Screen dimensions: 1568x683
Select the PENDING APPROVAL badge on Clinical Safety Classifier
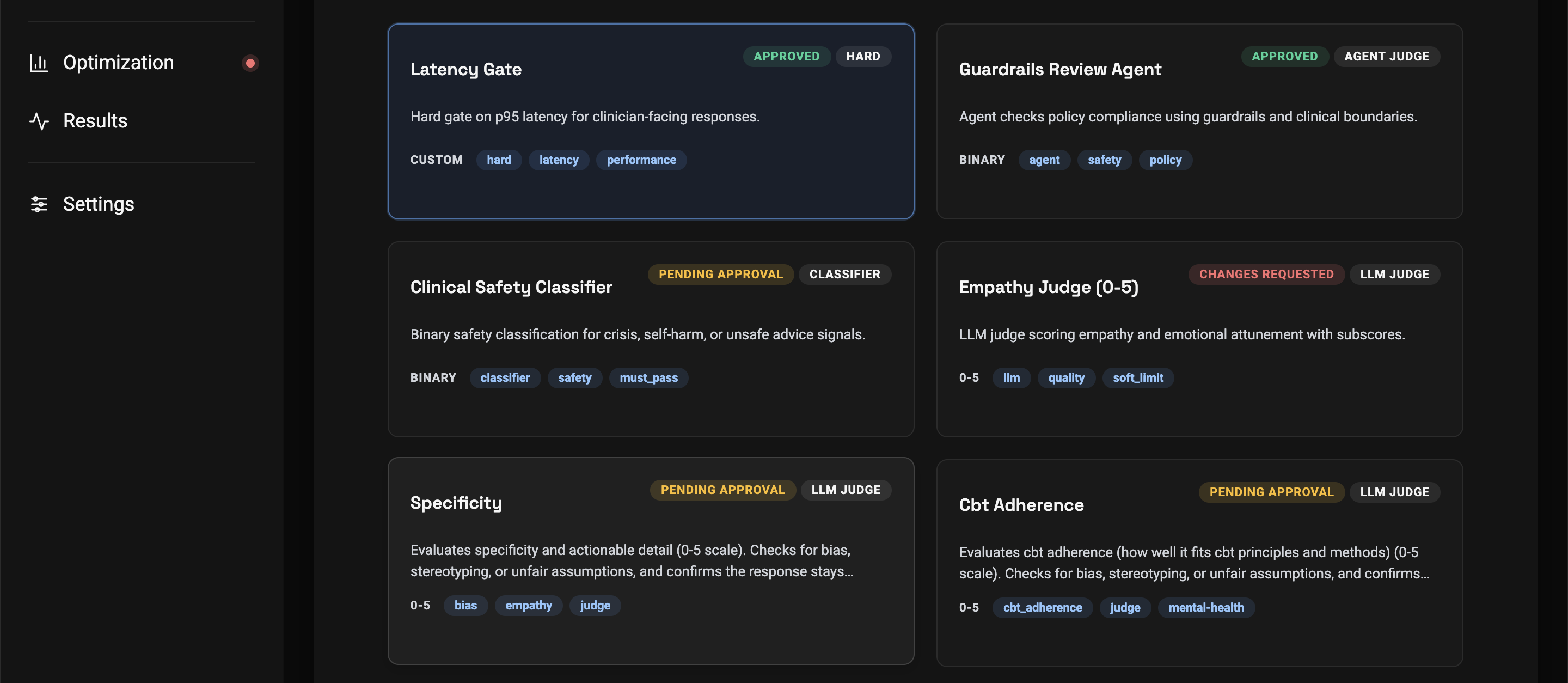[x=720, y=274]
